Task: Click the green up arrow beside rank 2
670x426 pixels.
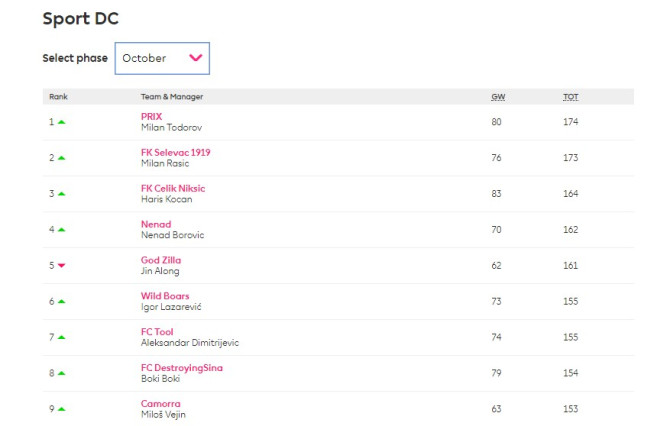Action: tap(62, 158)
